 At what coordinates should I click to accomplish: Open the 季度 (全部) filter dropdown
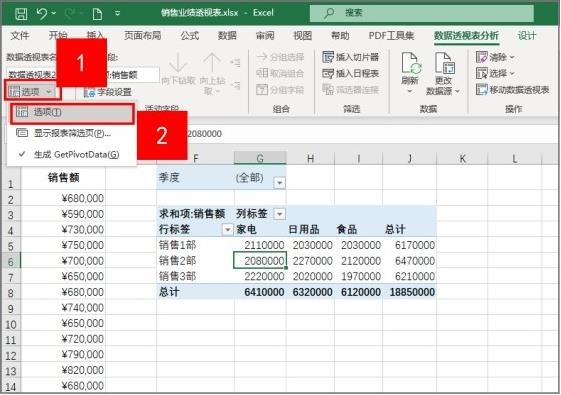click(279, 183)
